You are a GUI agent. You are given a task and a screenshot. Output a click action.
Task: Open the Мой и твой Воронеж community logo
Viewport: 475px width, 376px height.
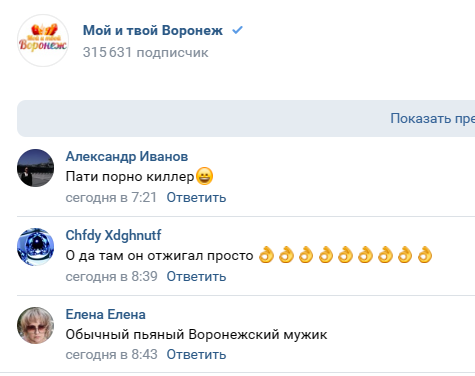(x=43, y=40)
